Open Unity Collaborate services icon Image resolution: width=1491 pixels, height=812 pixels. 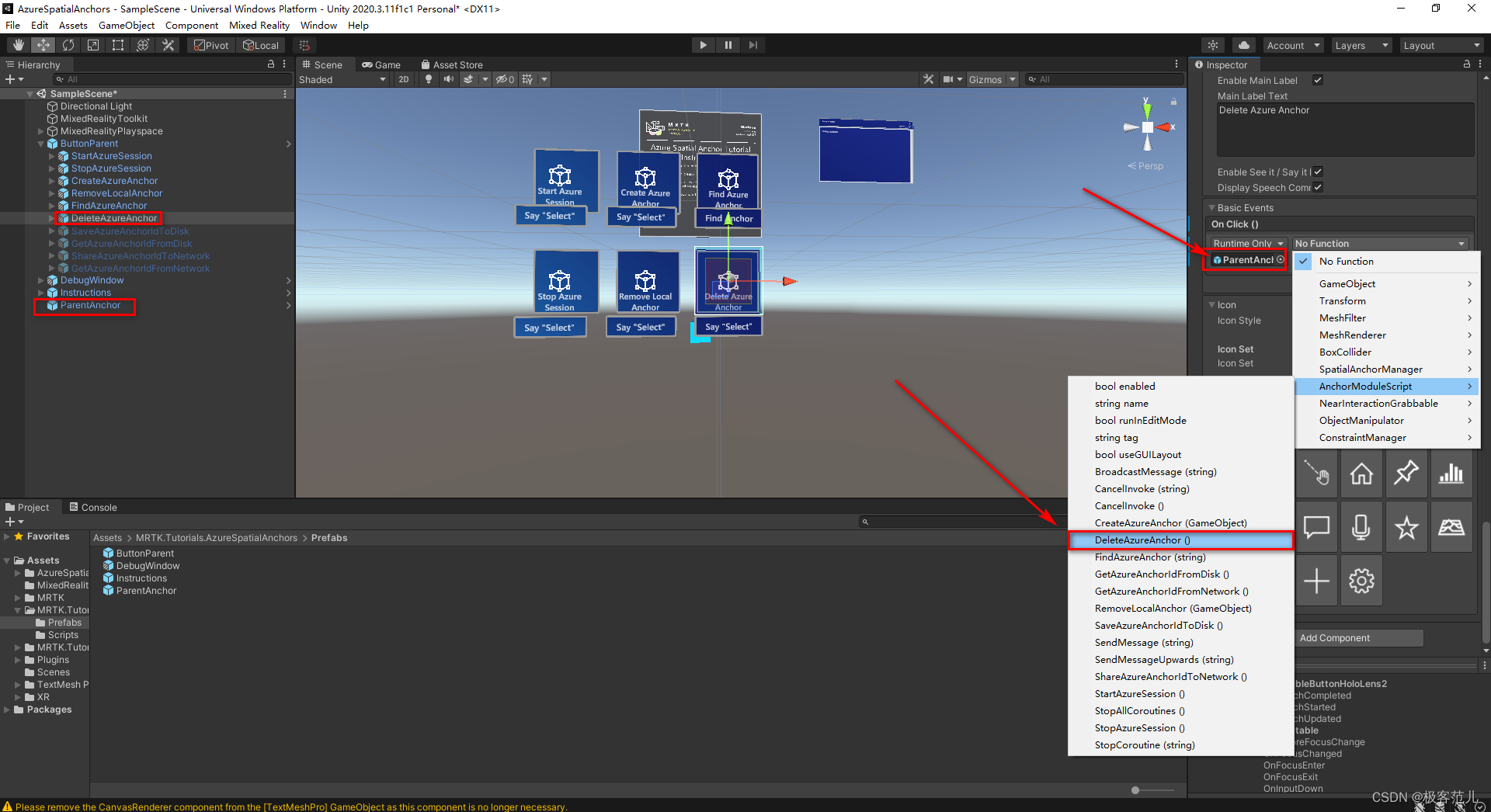coord(1213,45)
